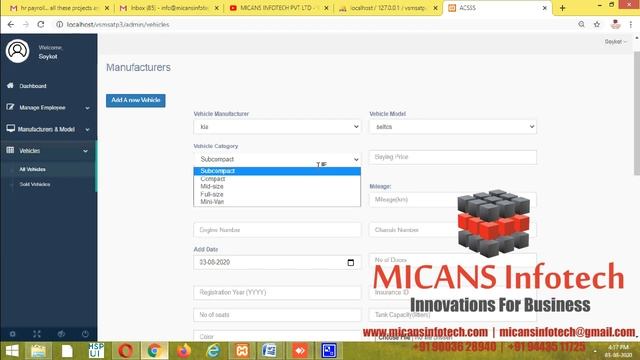The image size is (640, 360).
Task: Open Chrome menu three dots
Action: coord(631,24)
